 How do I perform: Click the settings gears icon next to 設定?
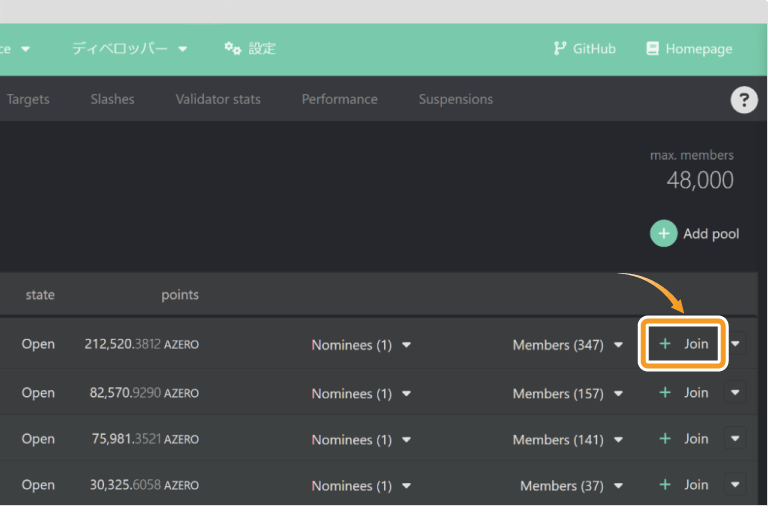pyautogui.click(x=233, y=48)
